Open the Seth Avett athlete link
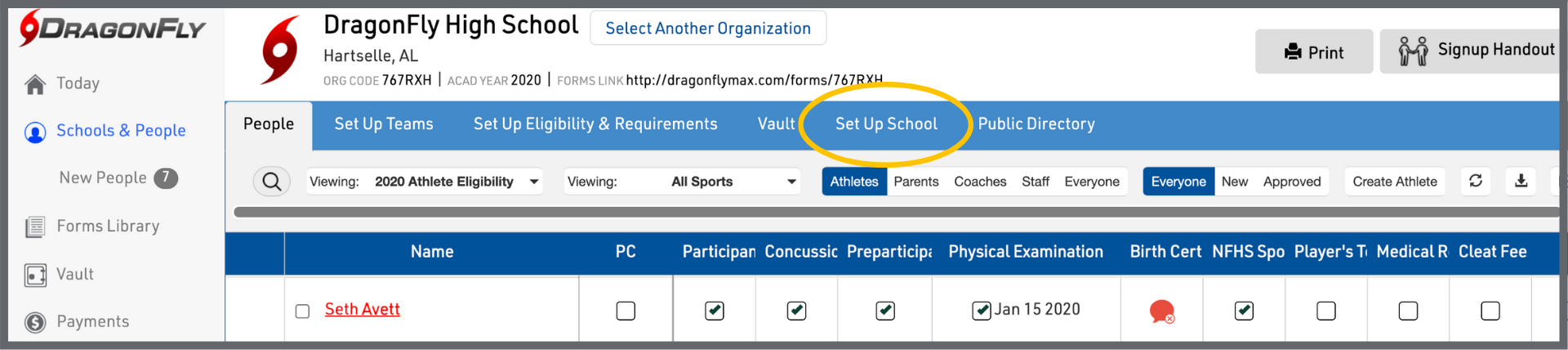The width and height of the screenshot is (1568, 350). pyautogui.click(x=363, y=309)
